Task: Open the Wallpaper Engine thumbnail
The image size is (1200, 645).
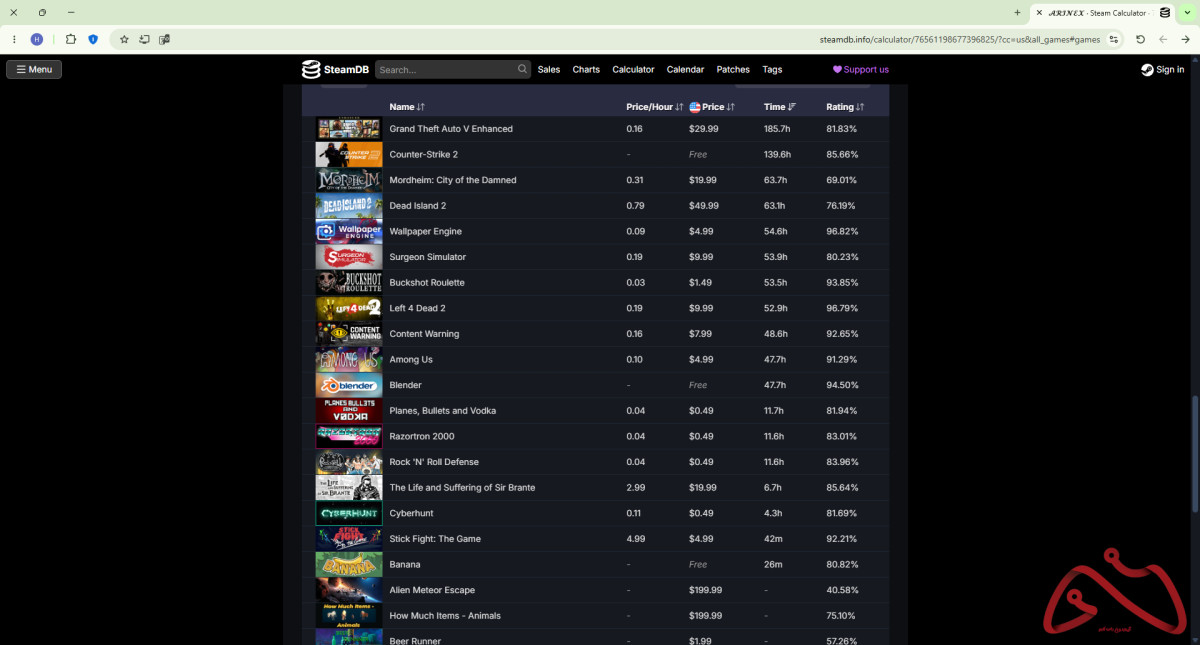Action: click(x=349, y=231)
